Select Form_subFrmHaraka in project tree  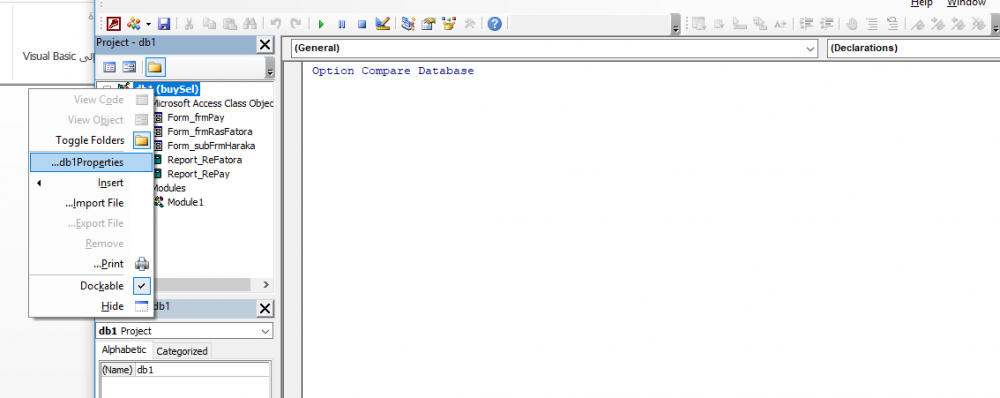tap(211, 145)
